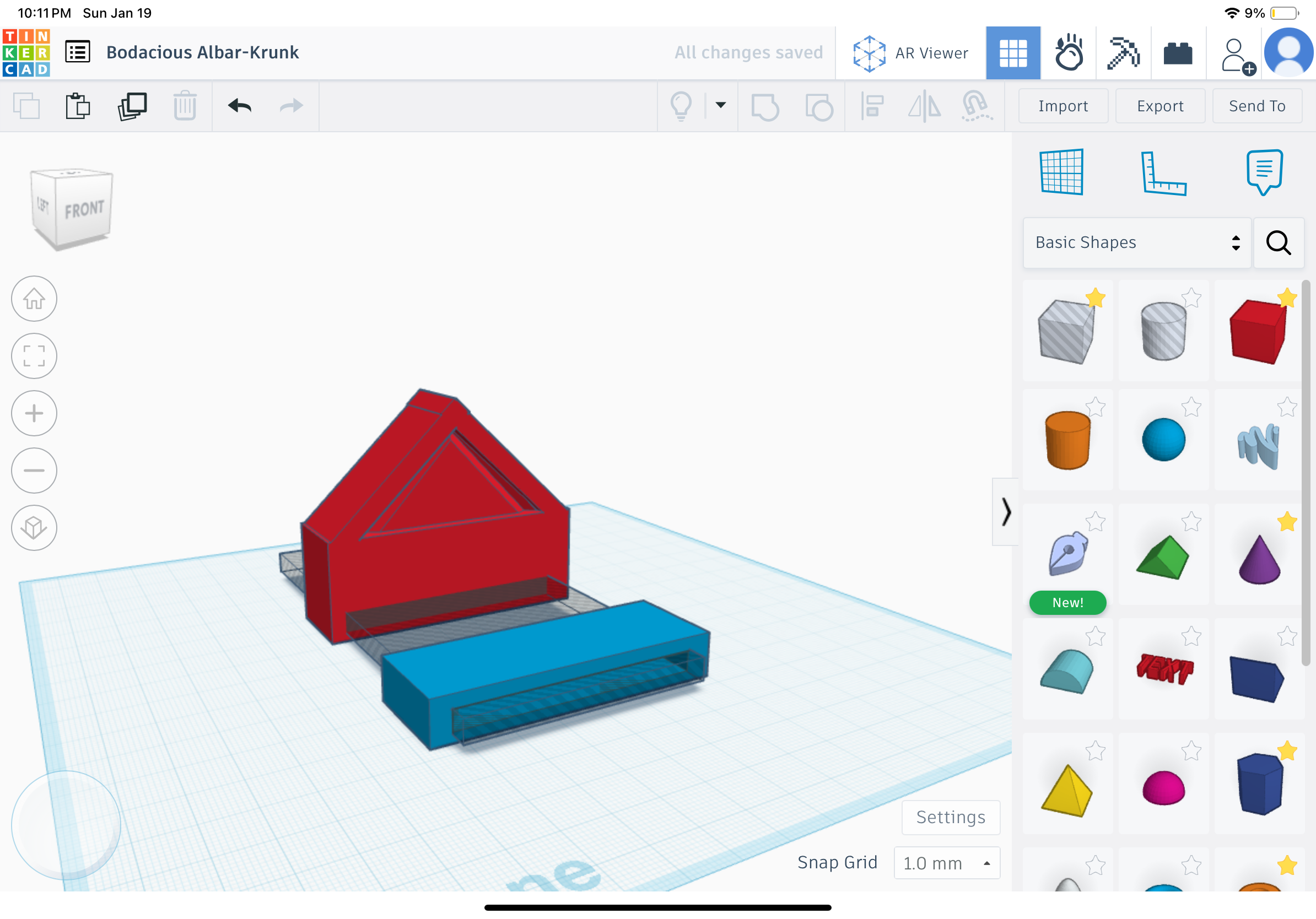Image resolution: width=1316 pixels, height=919 pixels.
Task: Click the Align tool icon
Action: 872,106
